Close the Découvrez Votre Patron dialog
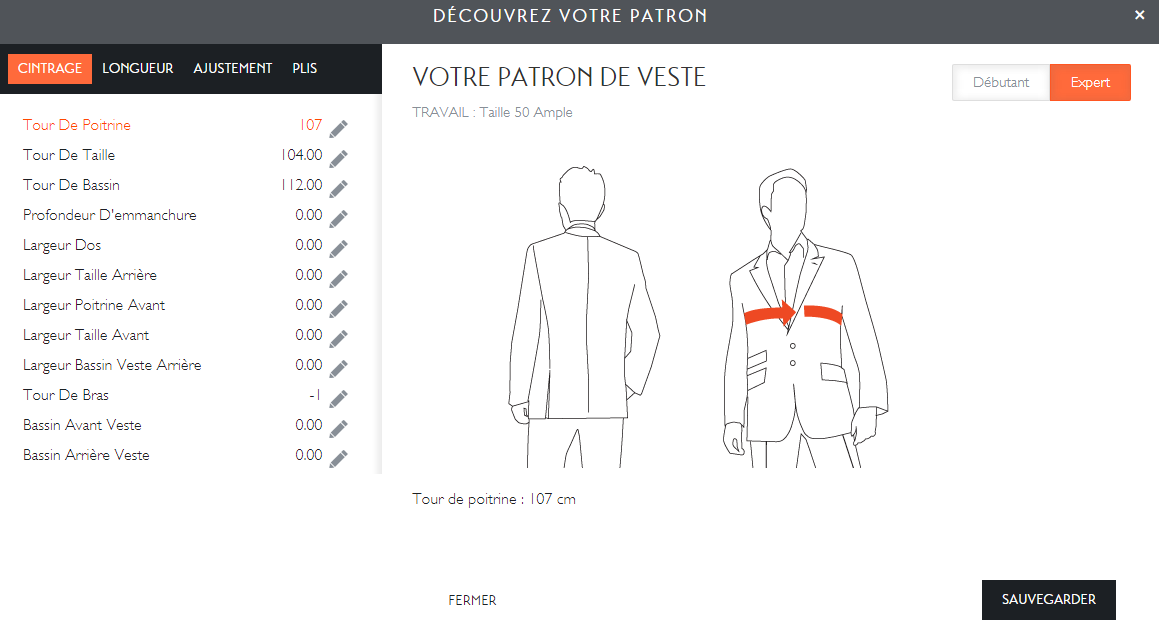This screenshot has height=624, width=1159. [x=1139, y=15]
